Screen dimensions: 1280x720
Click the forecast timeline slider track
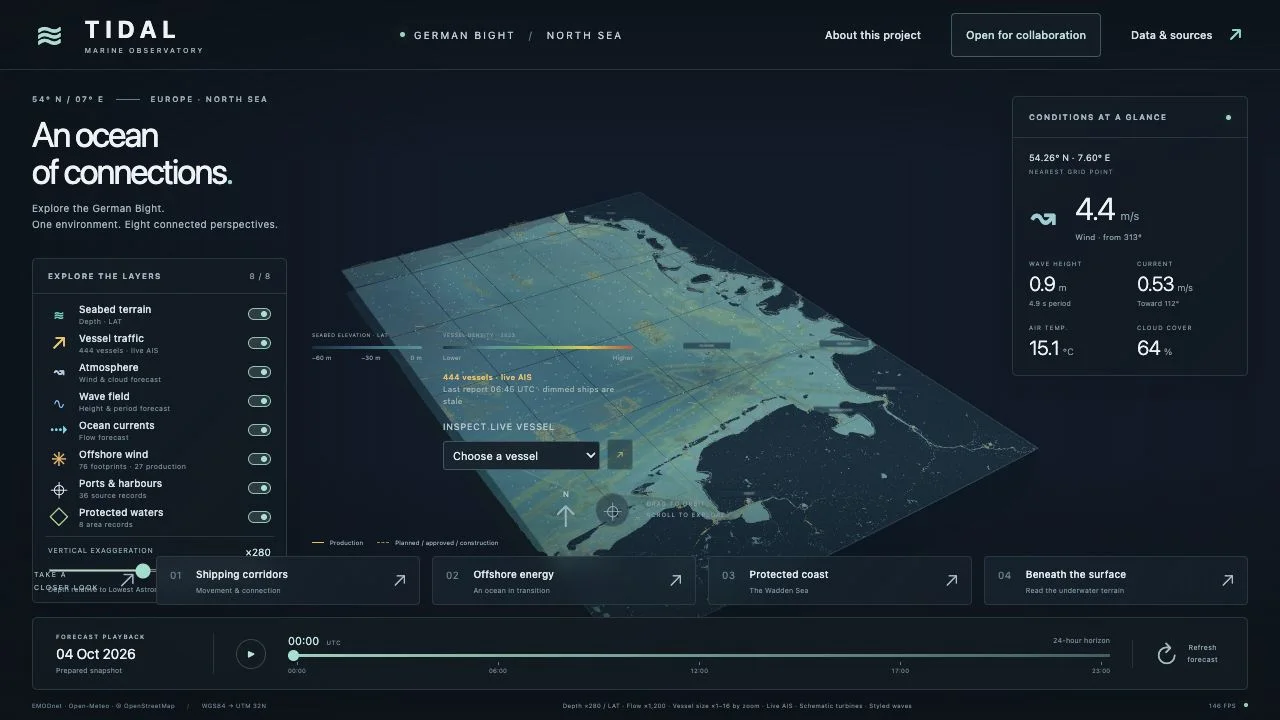(701, 655)
